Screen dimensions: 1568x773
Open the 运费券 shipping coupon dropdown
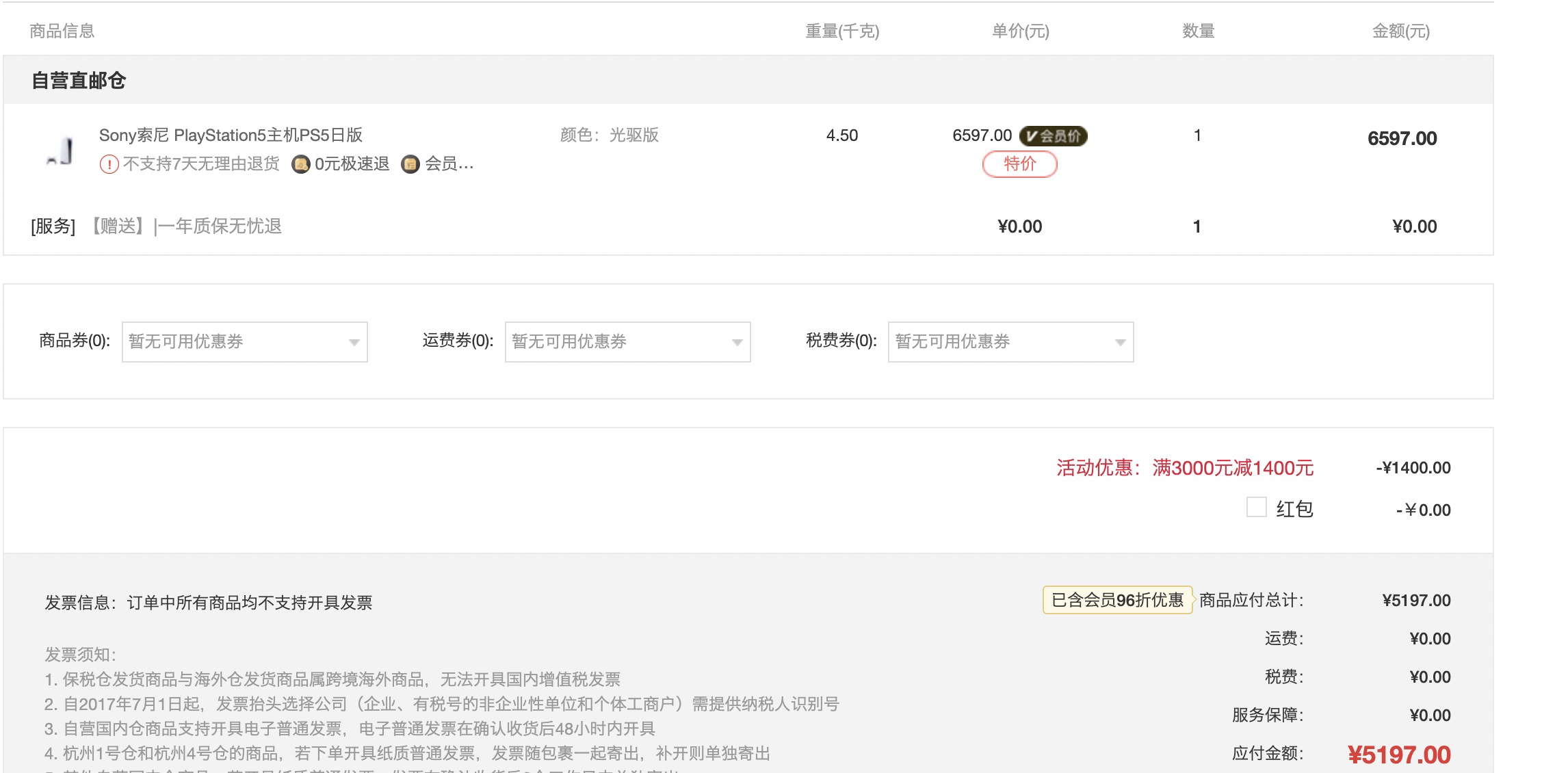click(628, 341)
